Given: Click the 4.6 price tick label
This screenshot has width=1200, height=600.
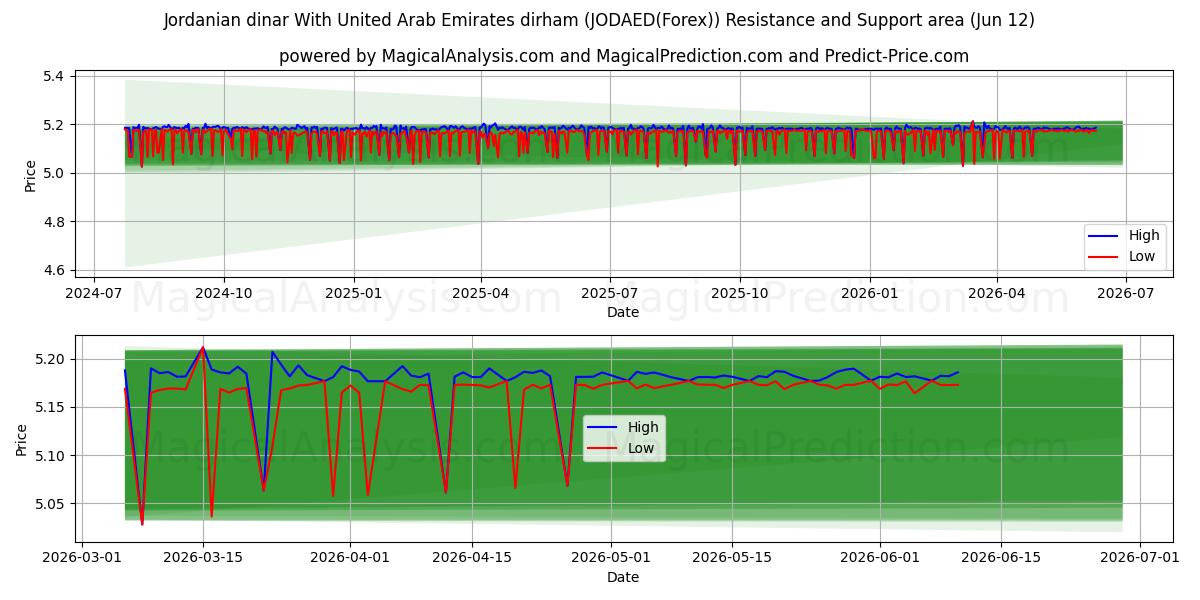Looking at the screenshot, I should click(54, 270).
